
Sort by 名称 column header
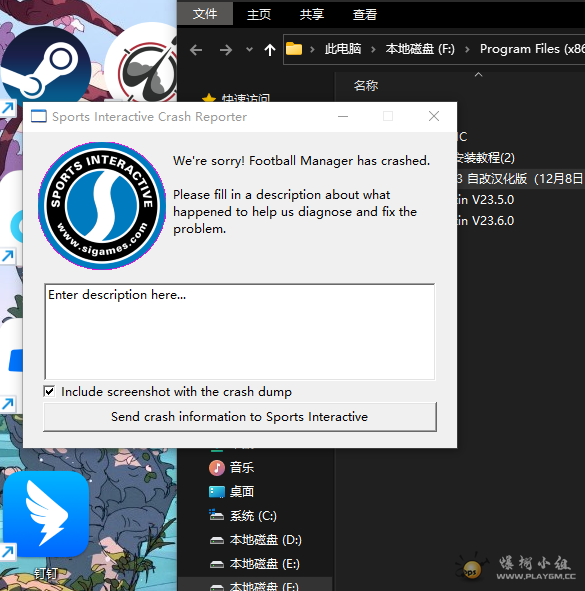[x=366, y=86]
